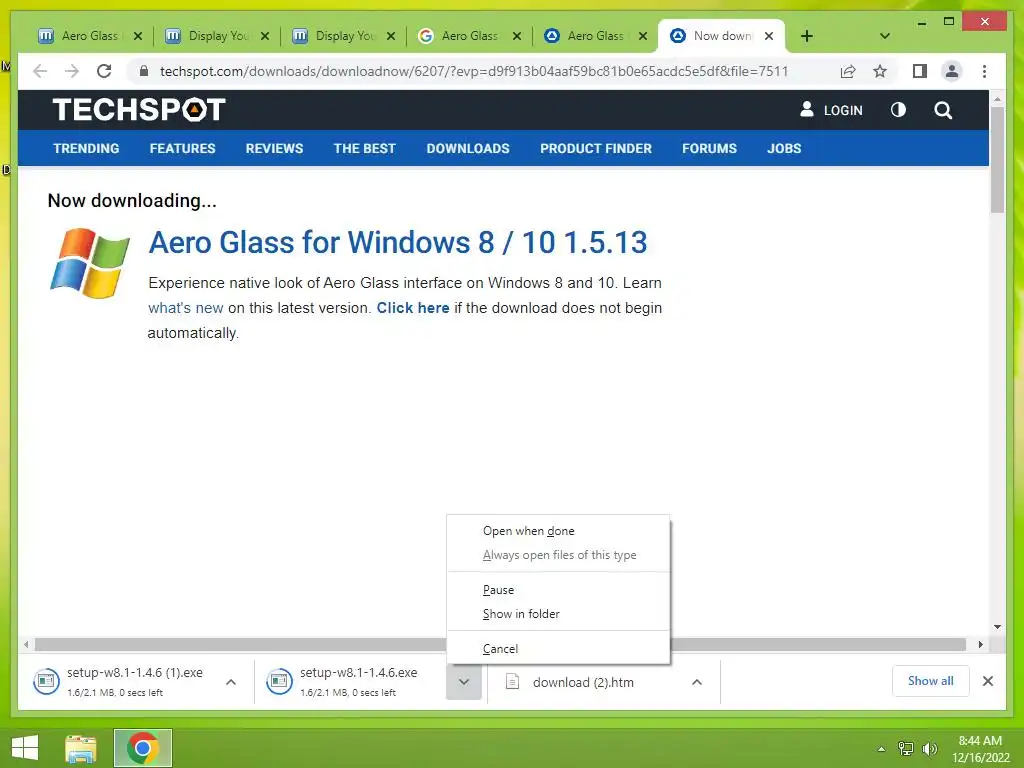Click the "what's new" link

(185, 308)
